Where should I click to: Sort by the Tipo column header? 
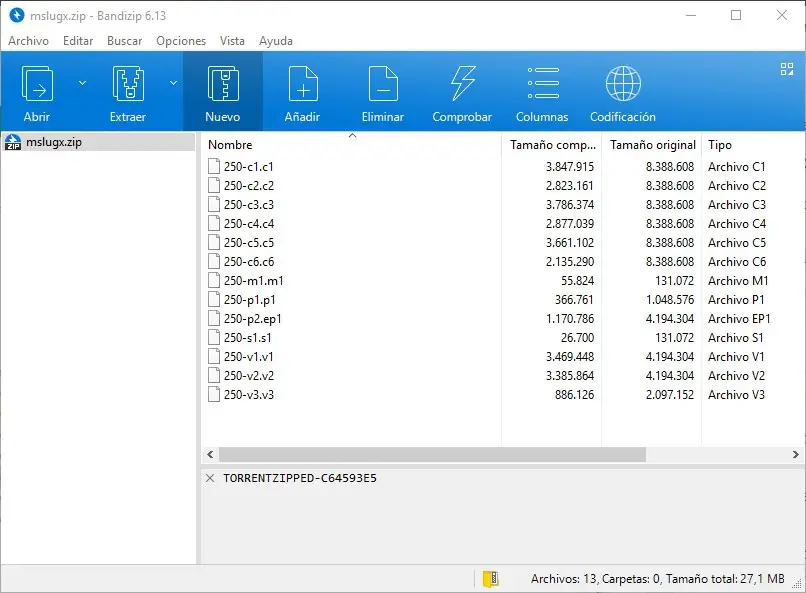[752, 145]
